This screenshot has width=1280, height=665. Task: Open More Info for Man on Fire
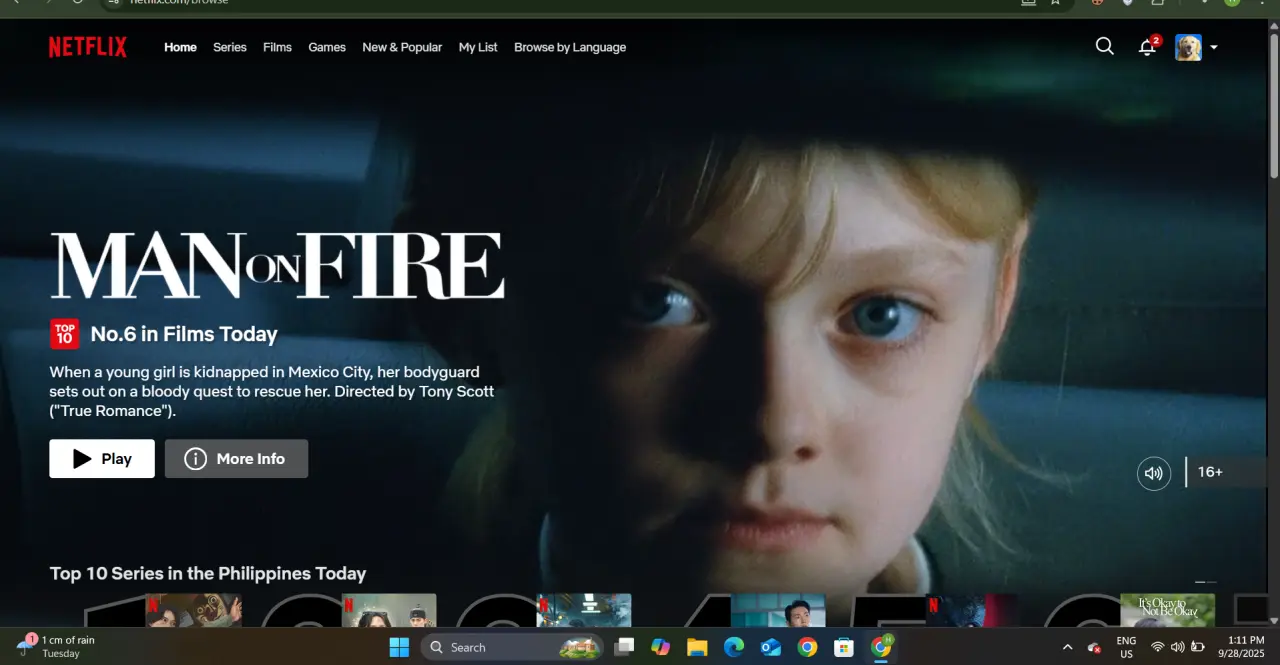[x=236, y=459]
